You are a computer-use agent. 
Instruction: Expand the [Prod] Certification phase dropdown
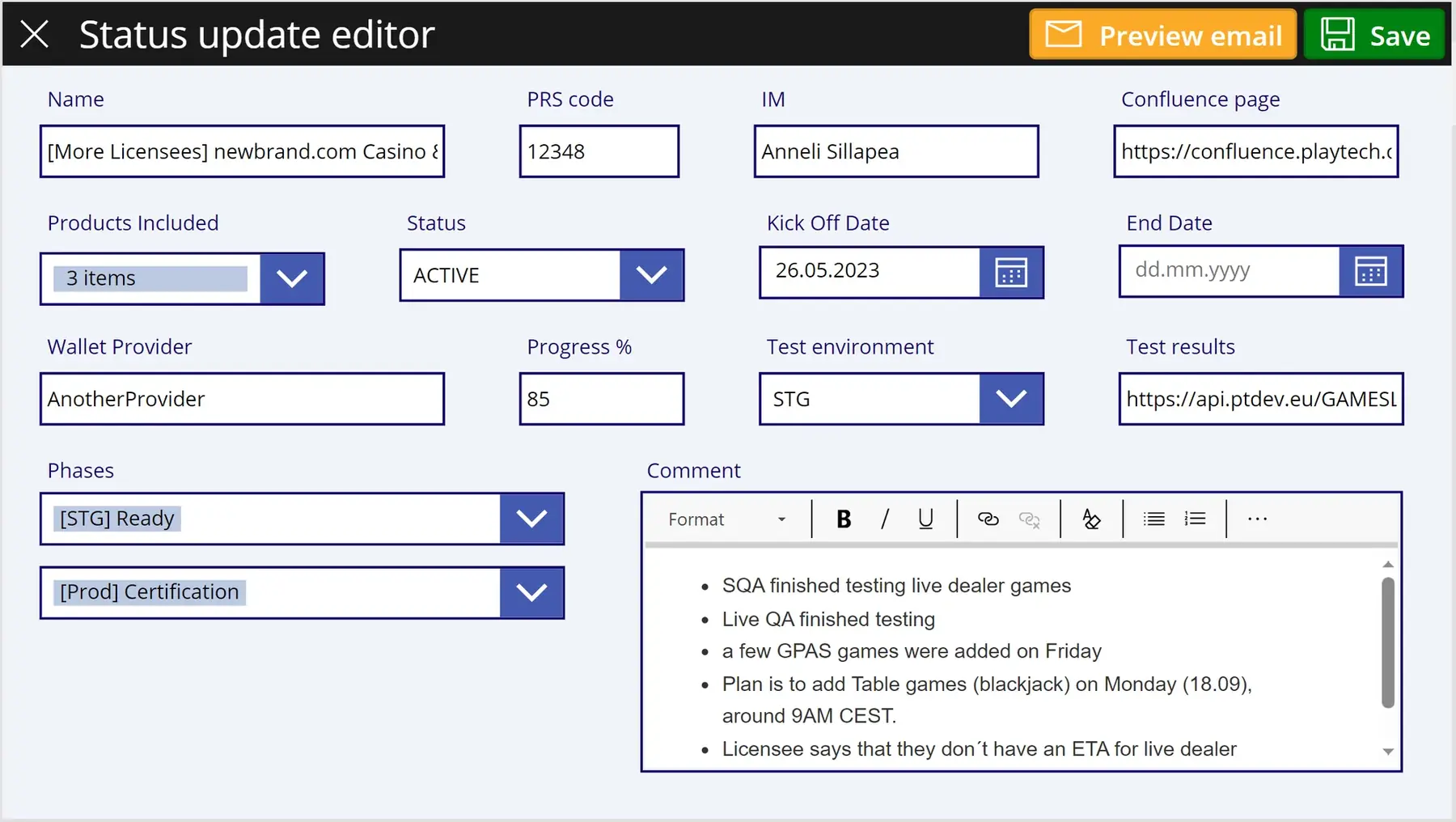[531, 593]
